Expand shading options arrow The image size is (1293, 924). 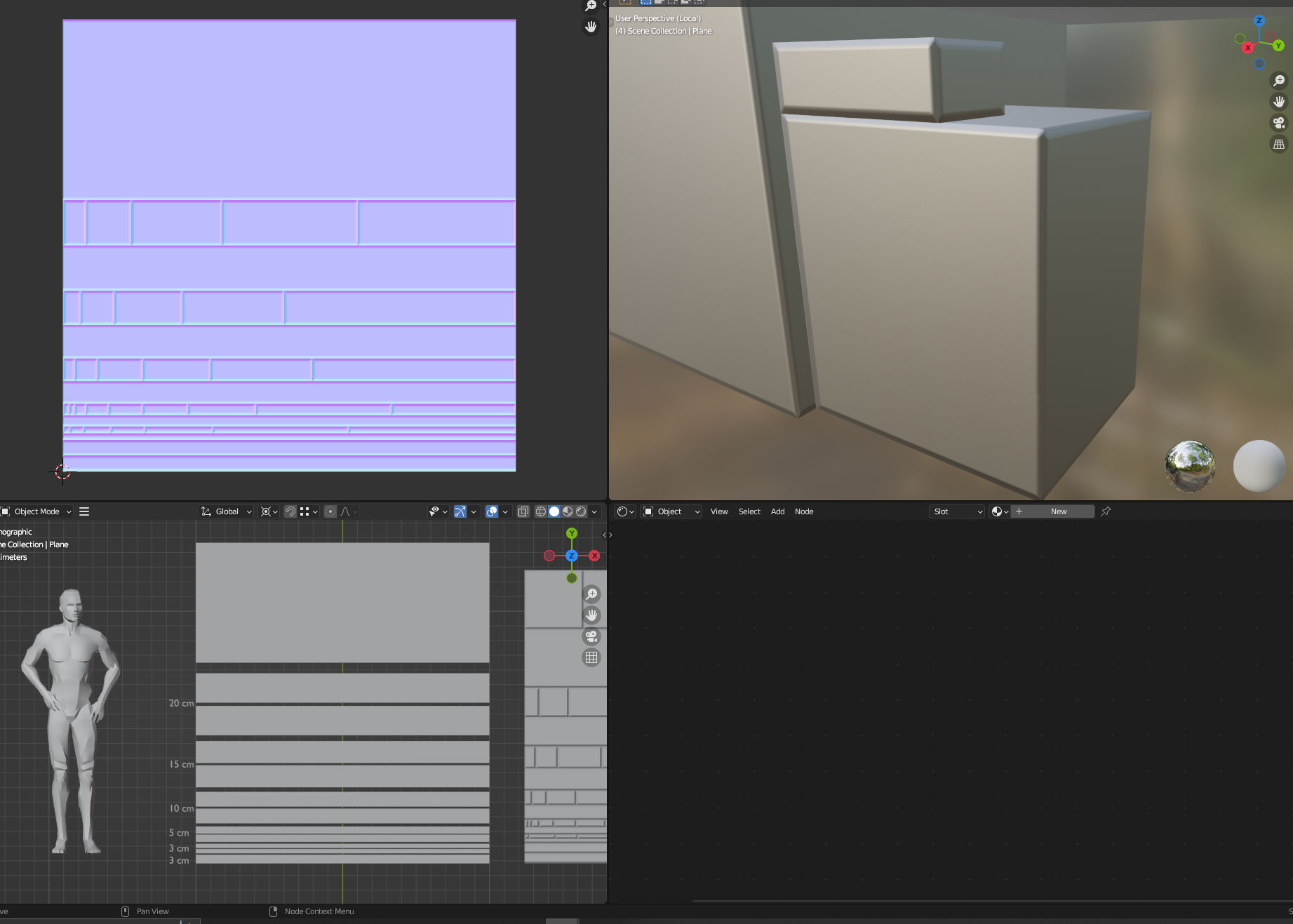(x=594, y=511)
